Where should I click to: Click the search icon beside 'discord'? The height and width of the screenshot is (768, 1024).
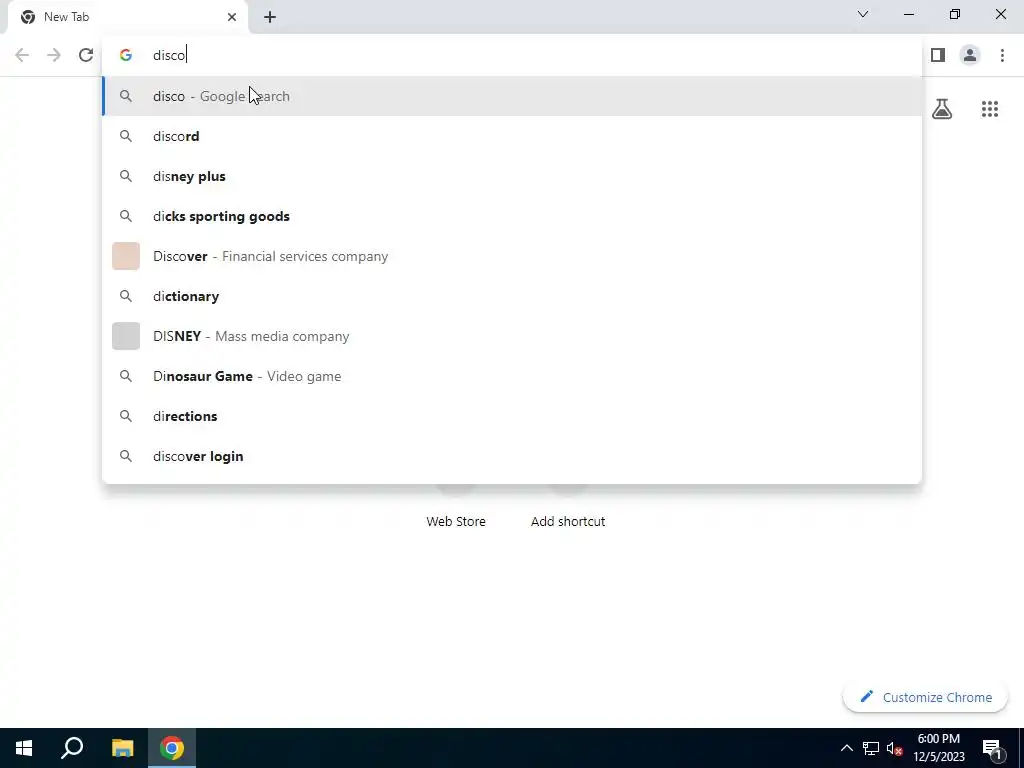pyautogui.click(x=126, y=136)
